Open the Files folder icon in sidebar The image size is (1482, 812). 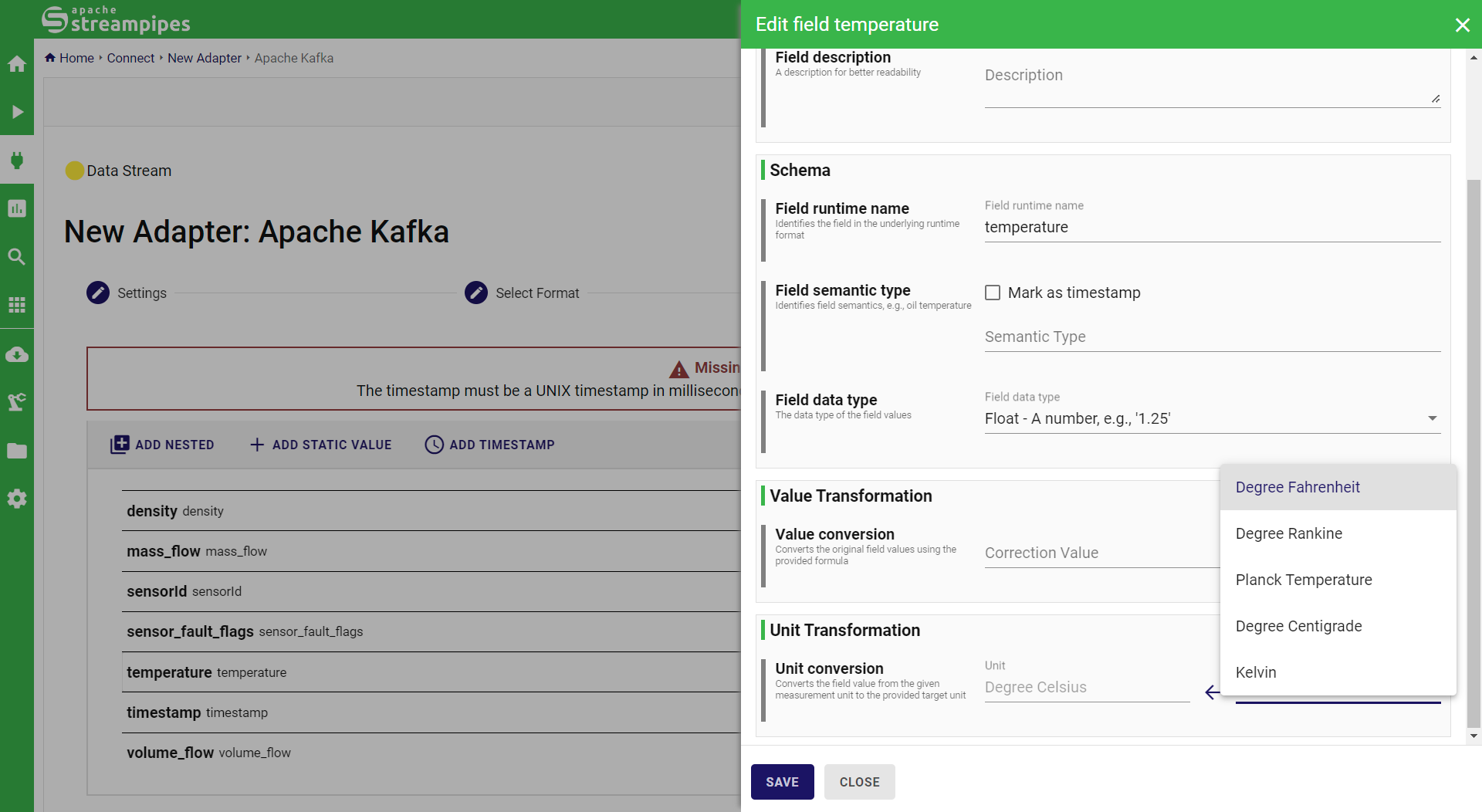tap(17, 451)
